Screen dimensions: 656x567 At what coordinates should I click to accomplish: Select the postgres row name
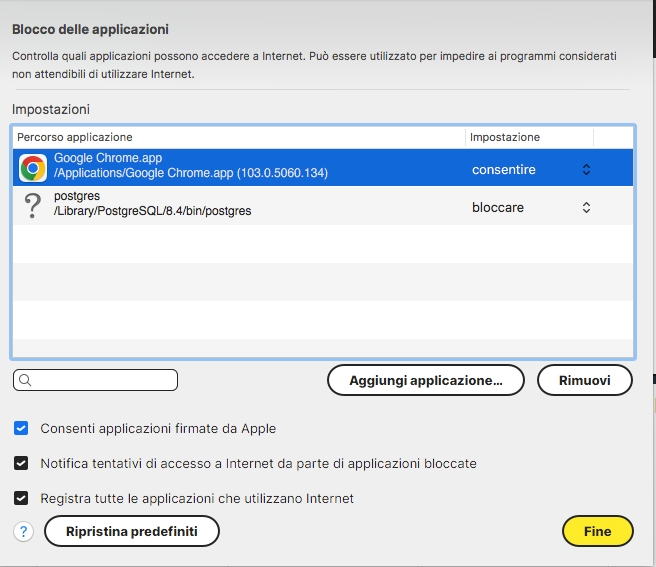(x=77, y=196)
